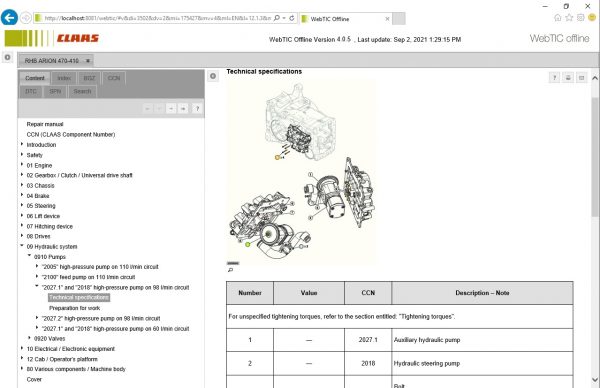Expand the Introduction node
Viewport: 600px width, 388px height.
22,144
